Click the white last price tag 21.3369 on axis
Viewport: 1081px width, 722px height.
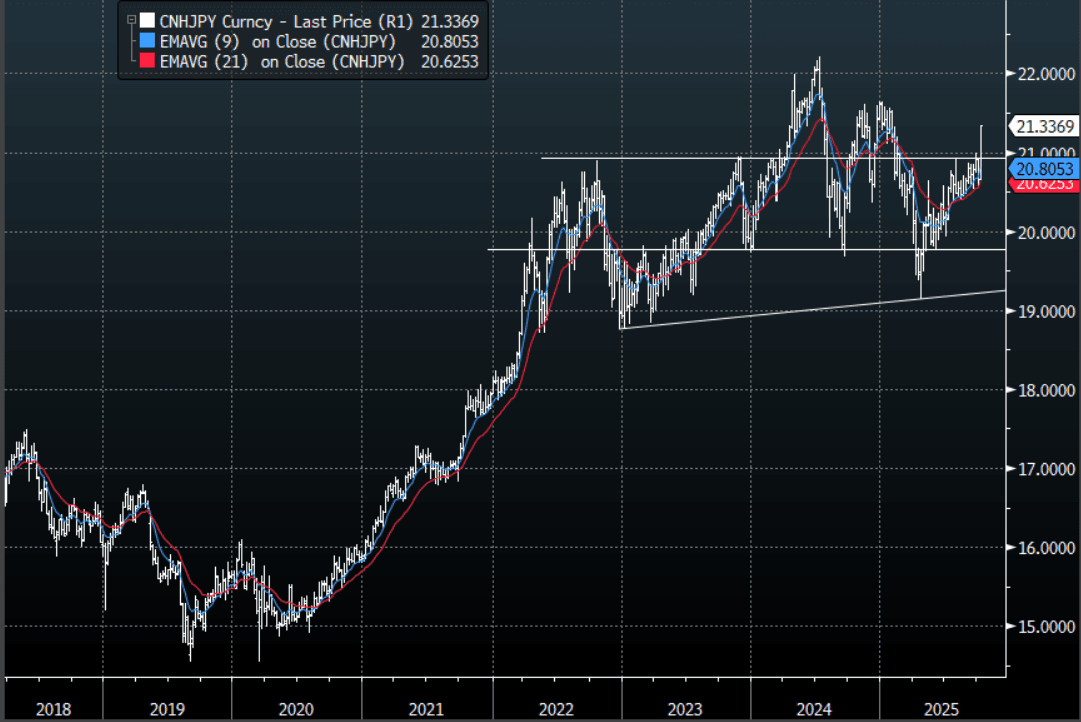[x=1044, y=126]
